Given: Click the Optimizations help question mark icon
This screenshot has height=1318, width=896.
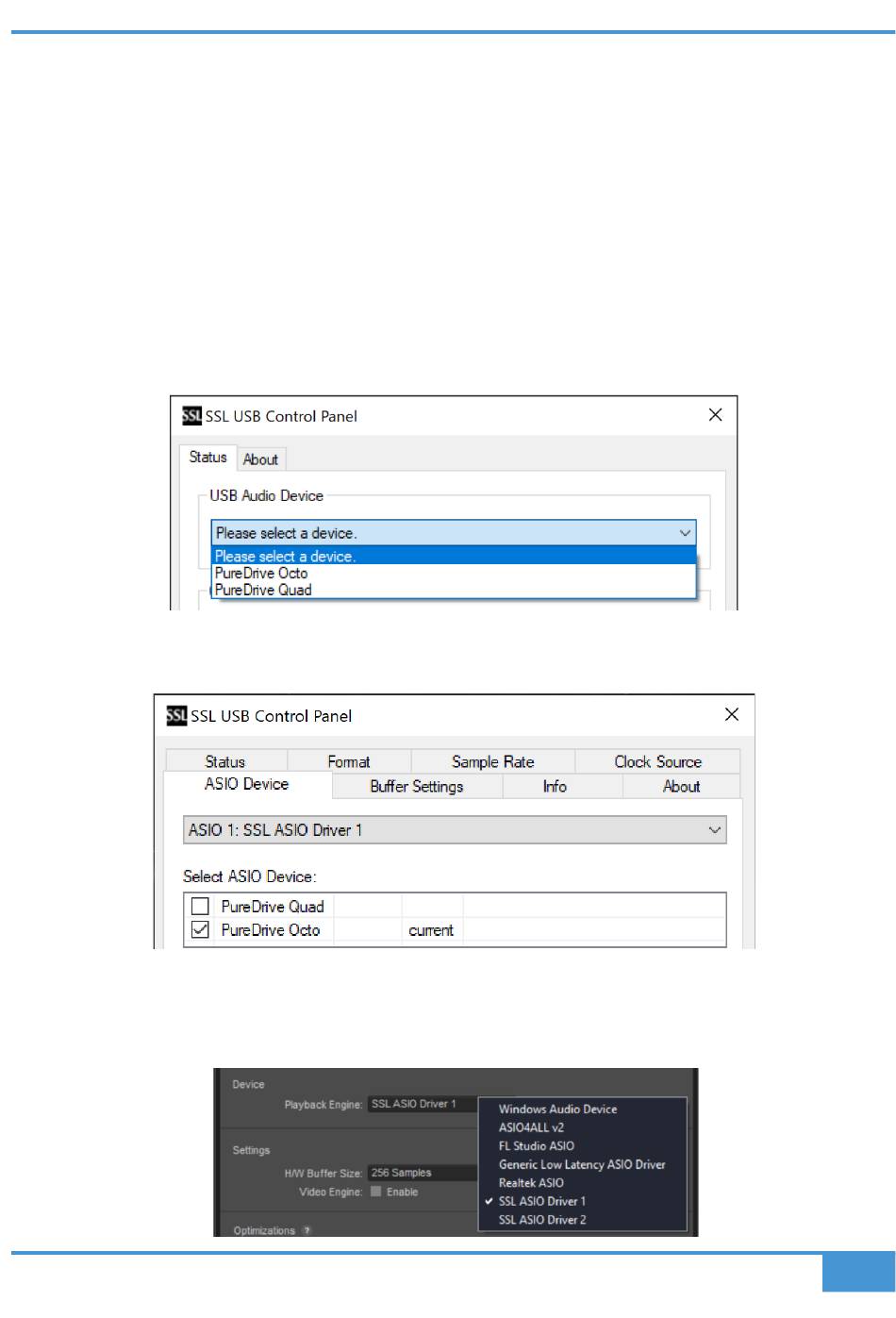Looking at the screenshot, I should [x=307, y=1230].
